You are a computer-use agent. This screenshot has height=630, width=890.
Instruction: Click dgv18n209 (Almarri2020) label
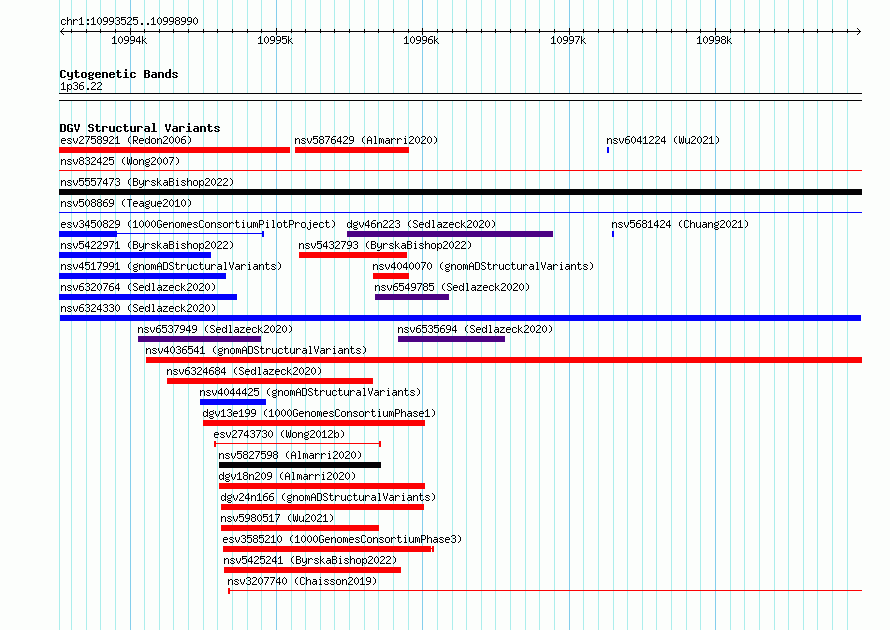287,476
